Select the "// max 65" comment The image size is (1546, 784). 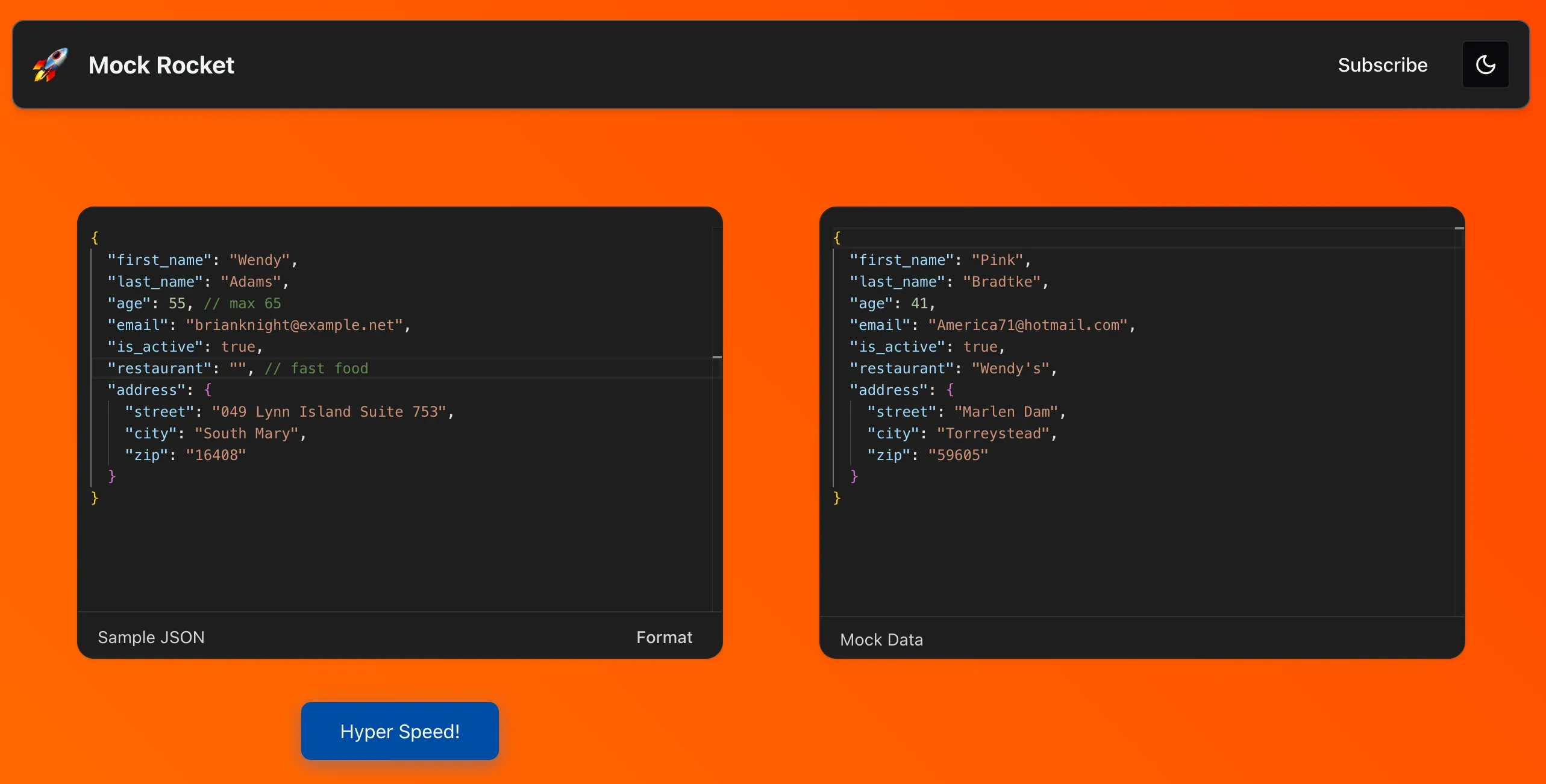click(x=242, y=303)
